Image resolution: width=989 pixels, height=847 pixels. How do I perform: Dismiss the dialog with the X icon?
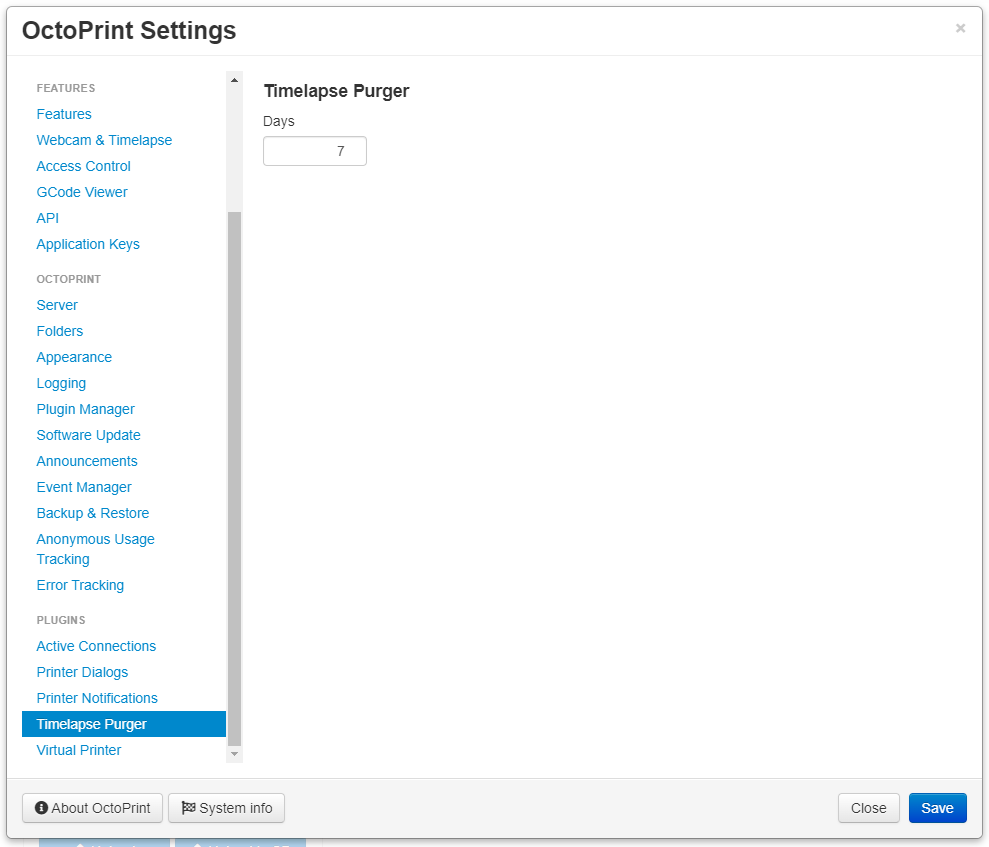tap(960, 28)
